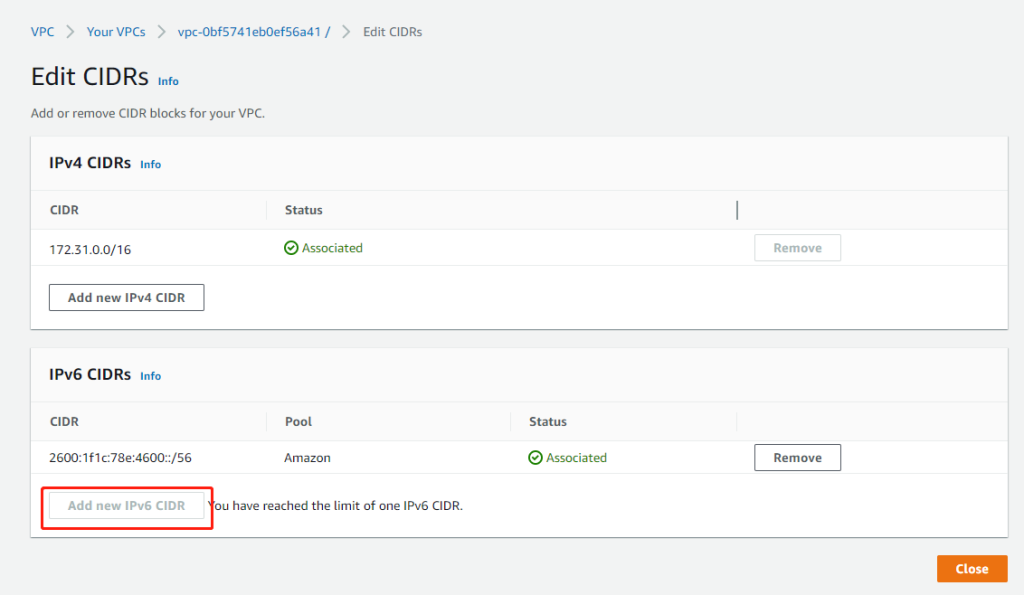Viewport: 1024px width, 595px height.
Task: Click the disabled Add new IPv6 CIDR button
Action: point(126,506)
